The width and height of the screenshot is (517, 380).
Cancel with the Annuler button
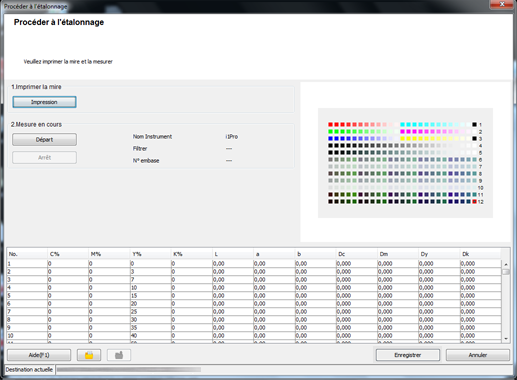click(478, 355)
